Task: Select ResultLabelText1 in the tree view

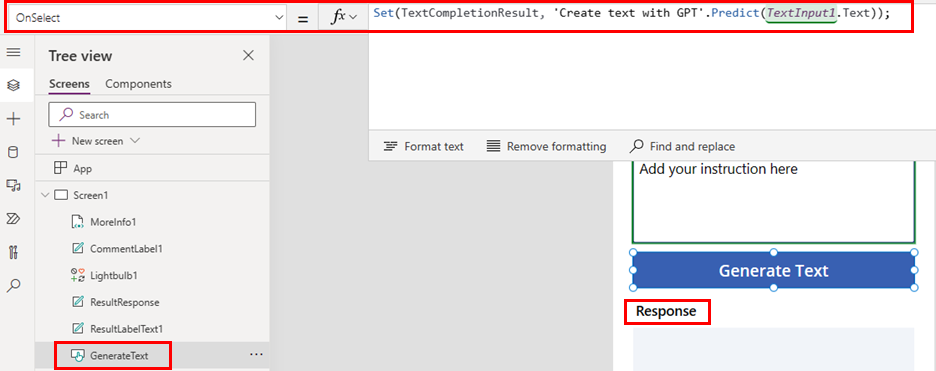Action: [x=127, y=329]
